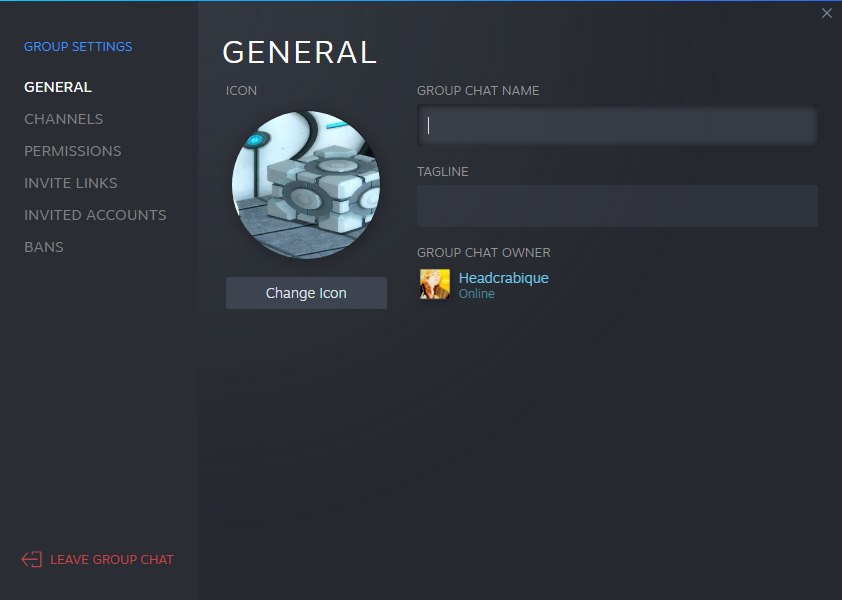This screenshot has height=600, width=842.
Task: Switch to the Permissions section
Action: (72, 151)
